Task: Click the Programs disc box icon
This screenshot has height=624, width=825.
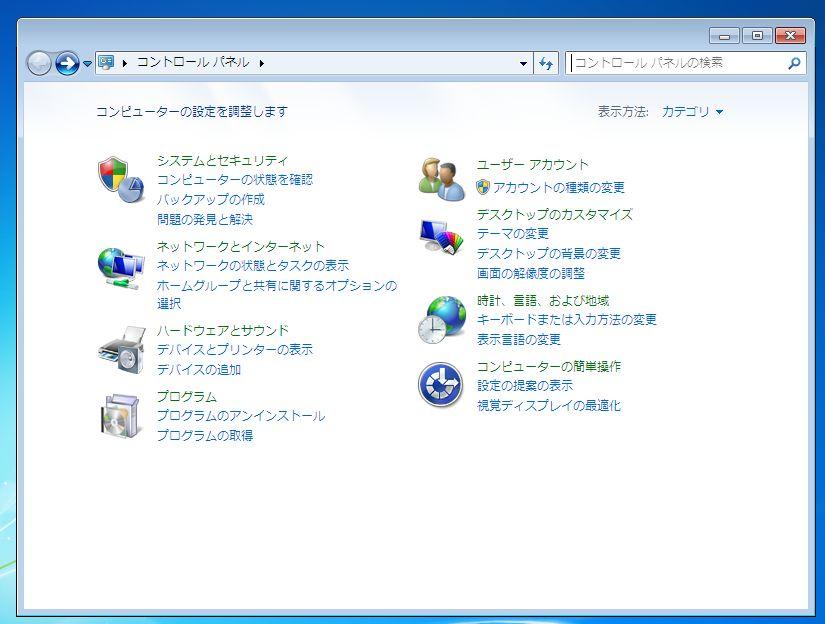Action: [x=120, y=415]
